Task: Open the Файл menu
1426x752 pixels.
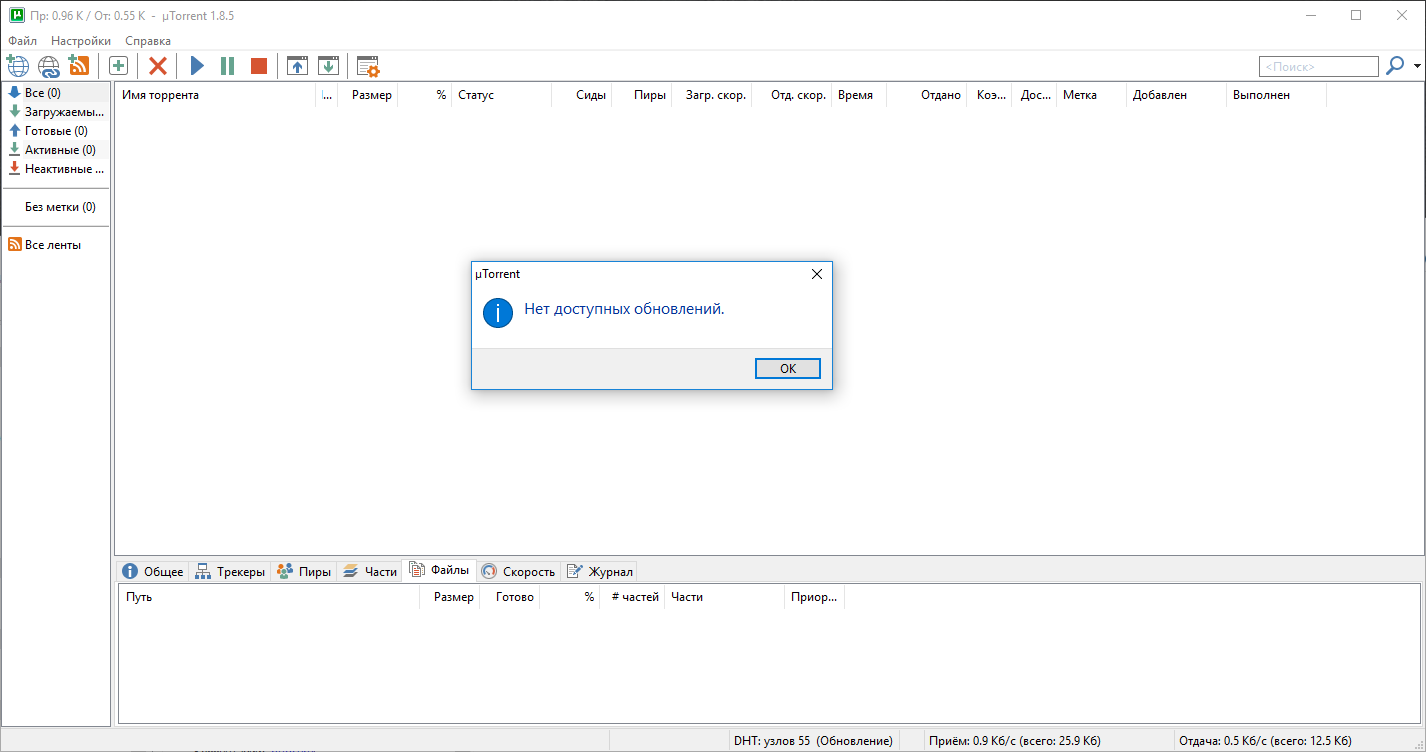Action: pos(22,41)
